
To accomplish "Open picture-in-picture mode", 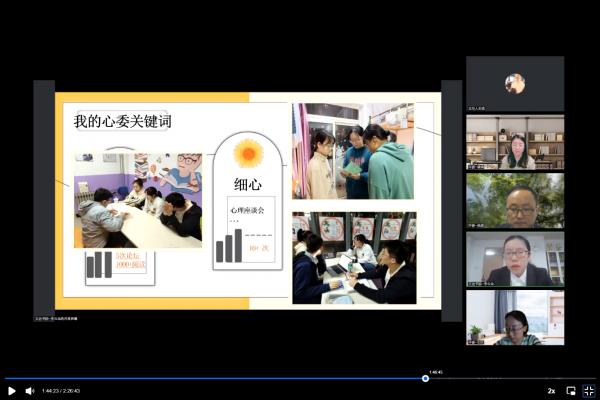I will tap(571, 391).
